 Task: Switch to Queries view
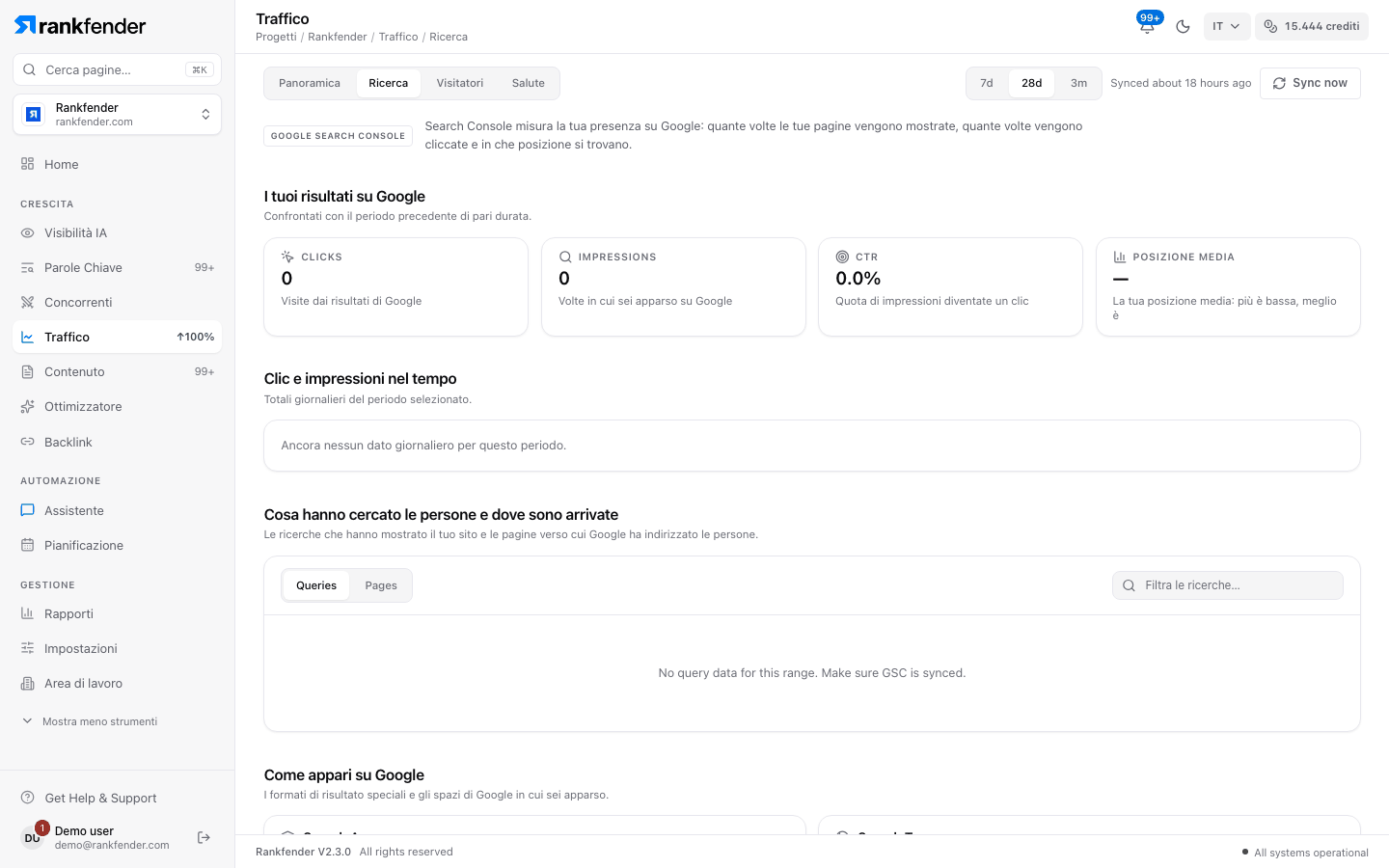click(x=316, y=585)
